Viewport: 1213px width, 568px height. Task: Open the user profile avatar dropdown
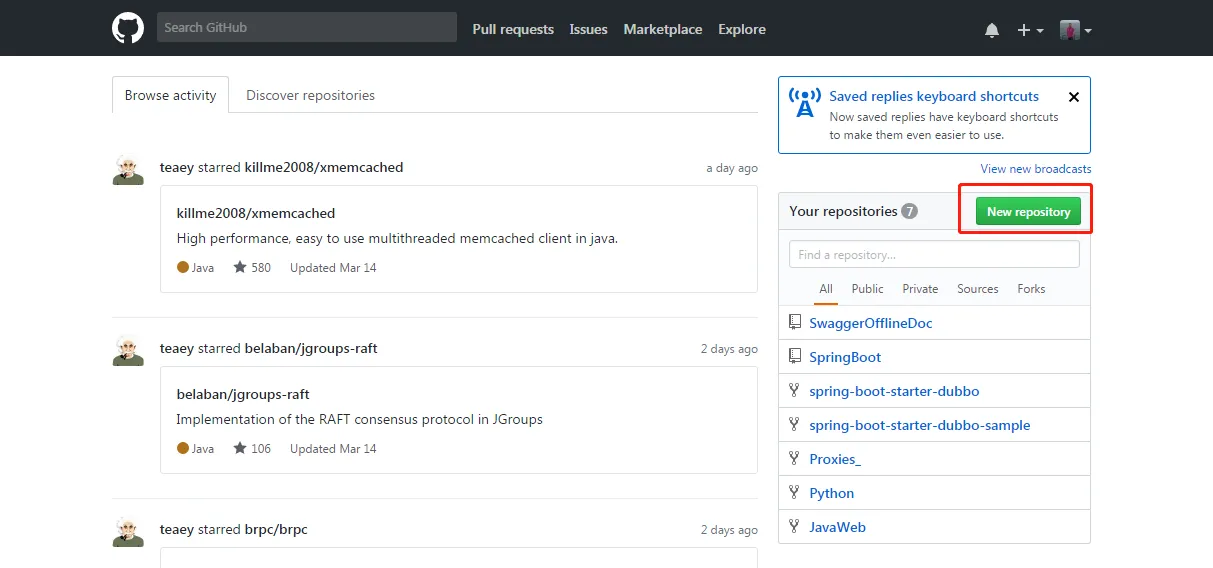(1075, 30)
